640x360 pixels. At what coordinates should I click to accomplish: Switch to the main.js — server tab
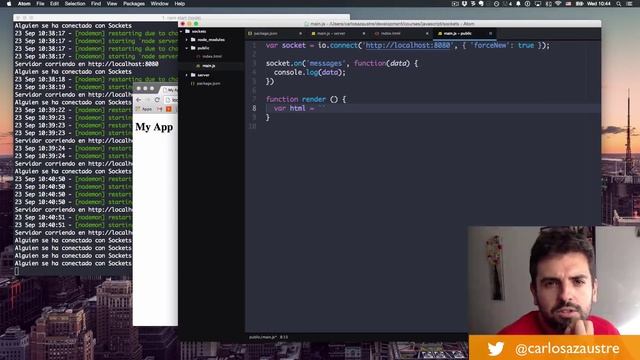(338, 33)
